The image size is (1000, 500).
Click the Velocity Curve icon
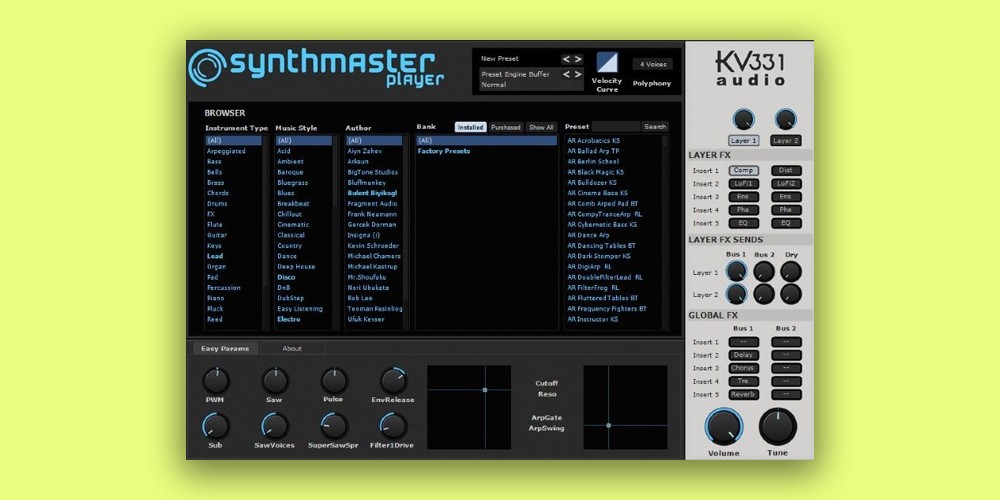(607, 63)
